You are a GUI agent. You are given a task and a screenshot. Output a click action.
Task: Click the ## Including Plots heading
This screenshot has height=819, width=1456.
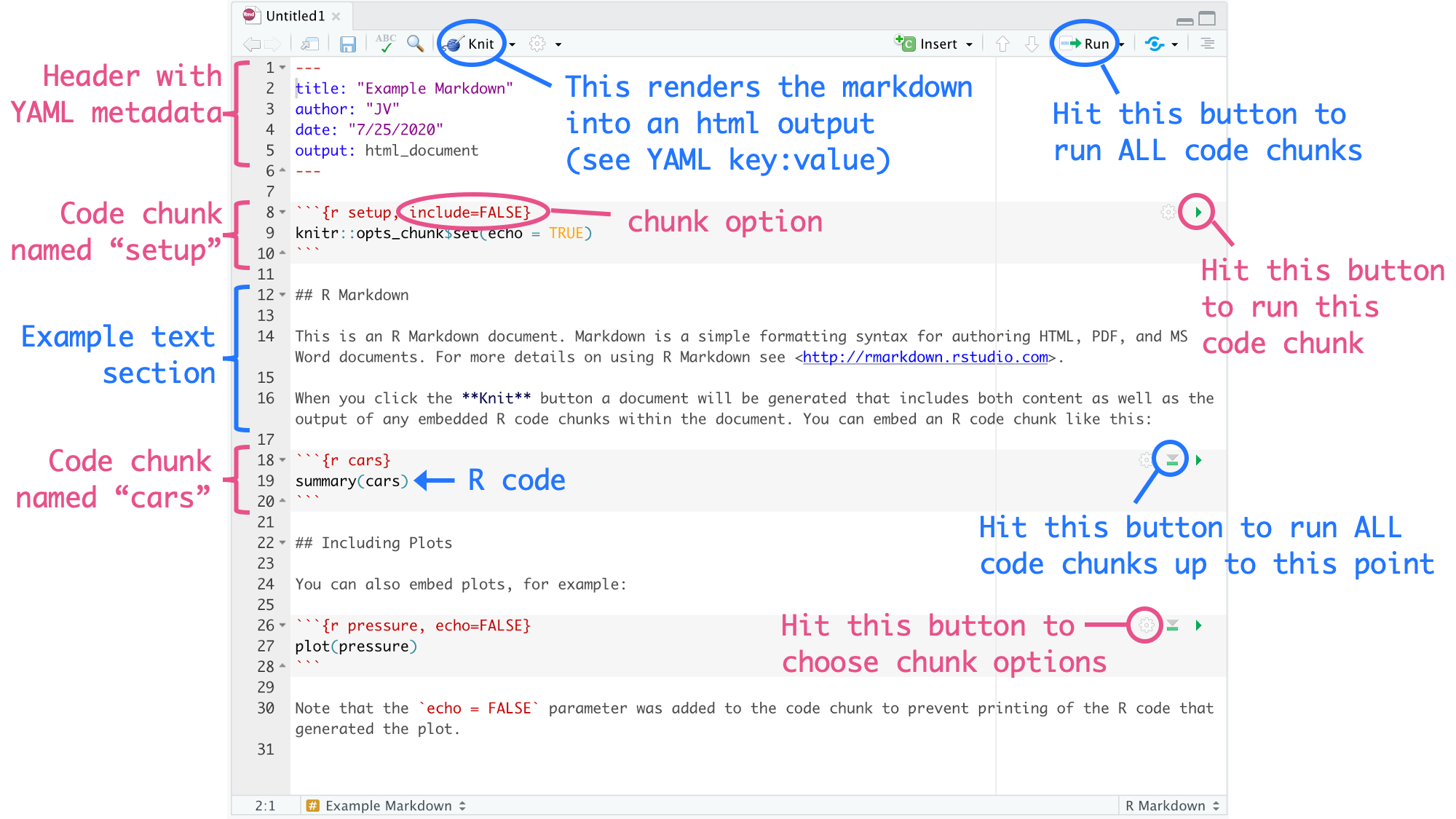pyautogui.click(x=373, y=543)
